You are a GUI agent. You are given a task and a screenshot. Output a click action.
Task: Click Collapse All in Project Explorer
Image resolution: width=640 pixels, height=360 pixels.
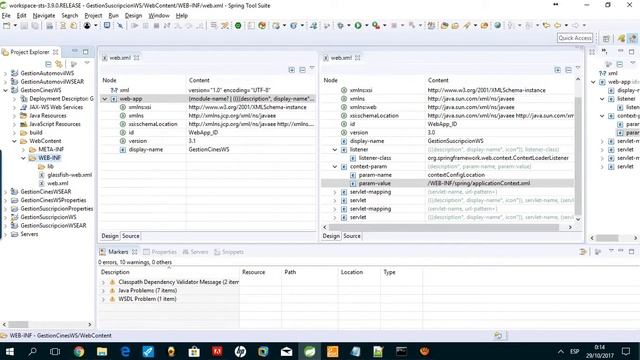48,64
